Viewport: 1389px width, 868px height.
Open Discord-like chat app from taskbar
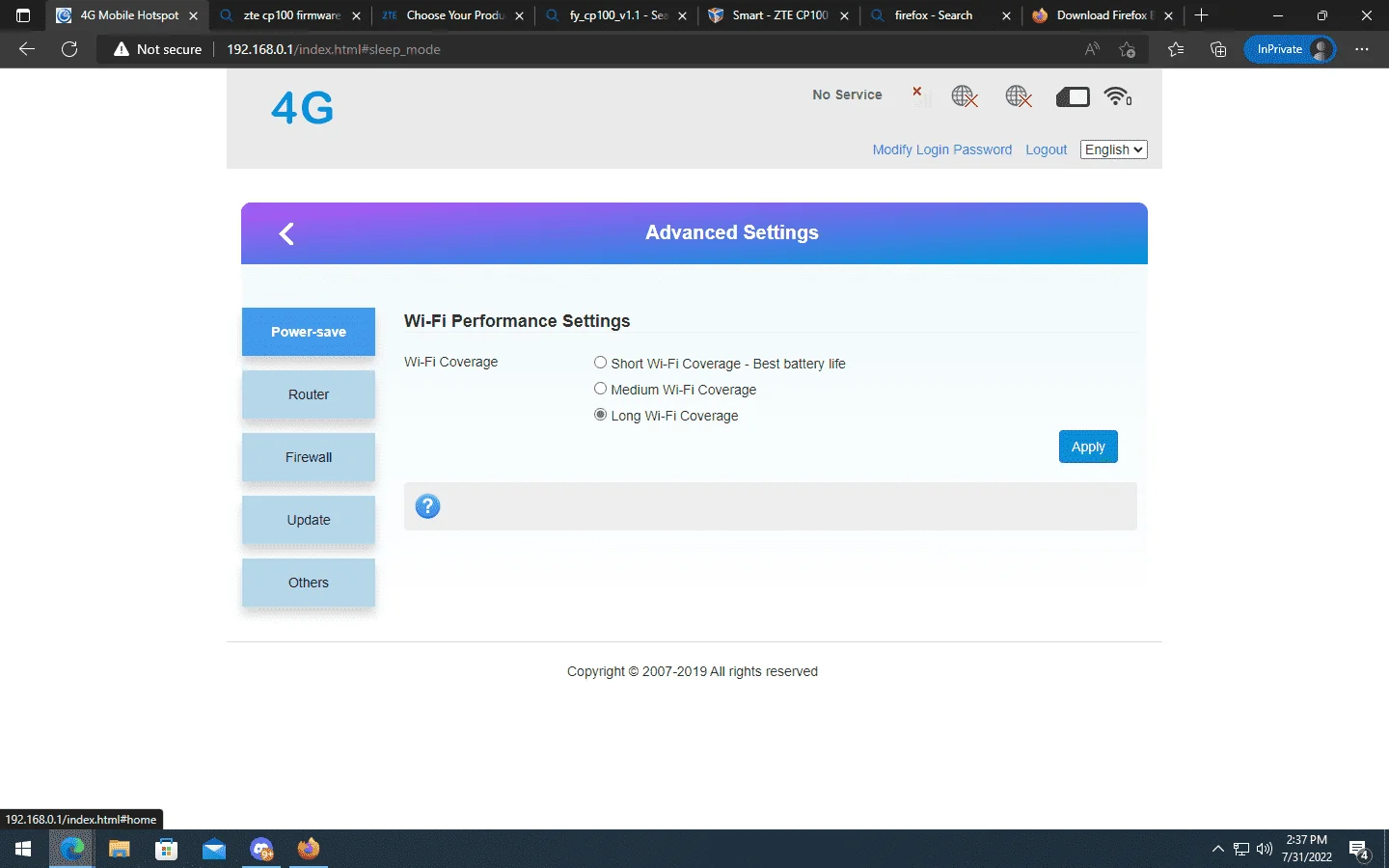pos(261,849)
